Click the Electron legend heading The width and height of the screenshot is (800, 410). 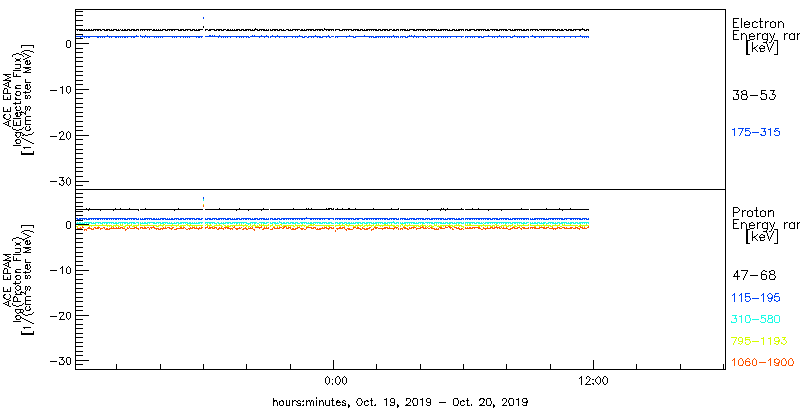[758, 23]
